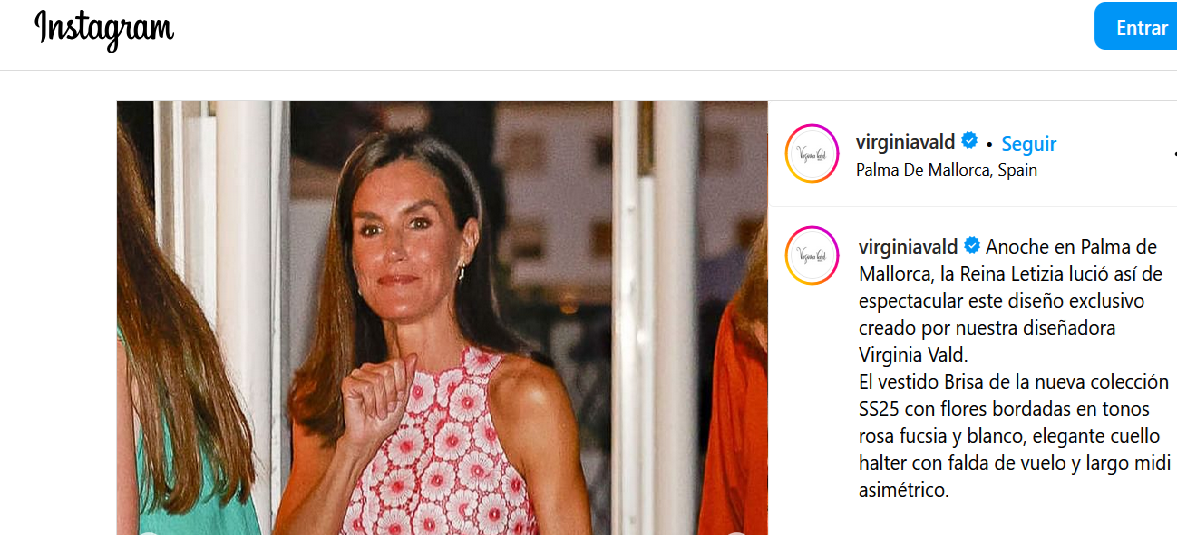Viewport: 1177px width, 535px height.
Task: Click the raised fist in the photo
Action: click(380, 395)
